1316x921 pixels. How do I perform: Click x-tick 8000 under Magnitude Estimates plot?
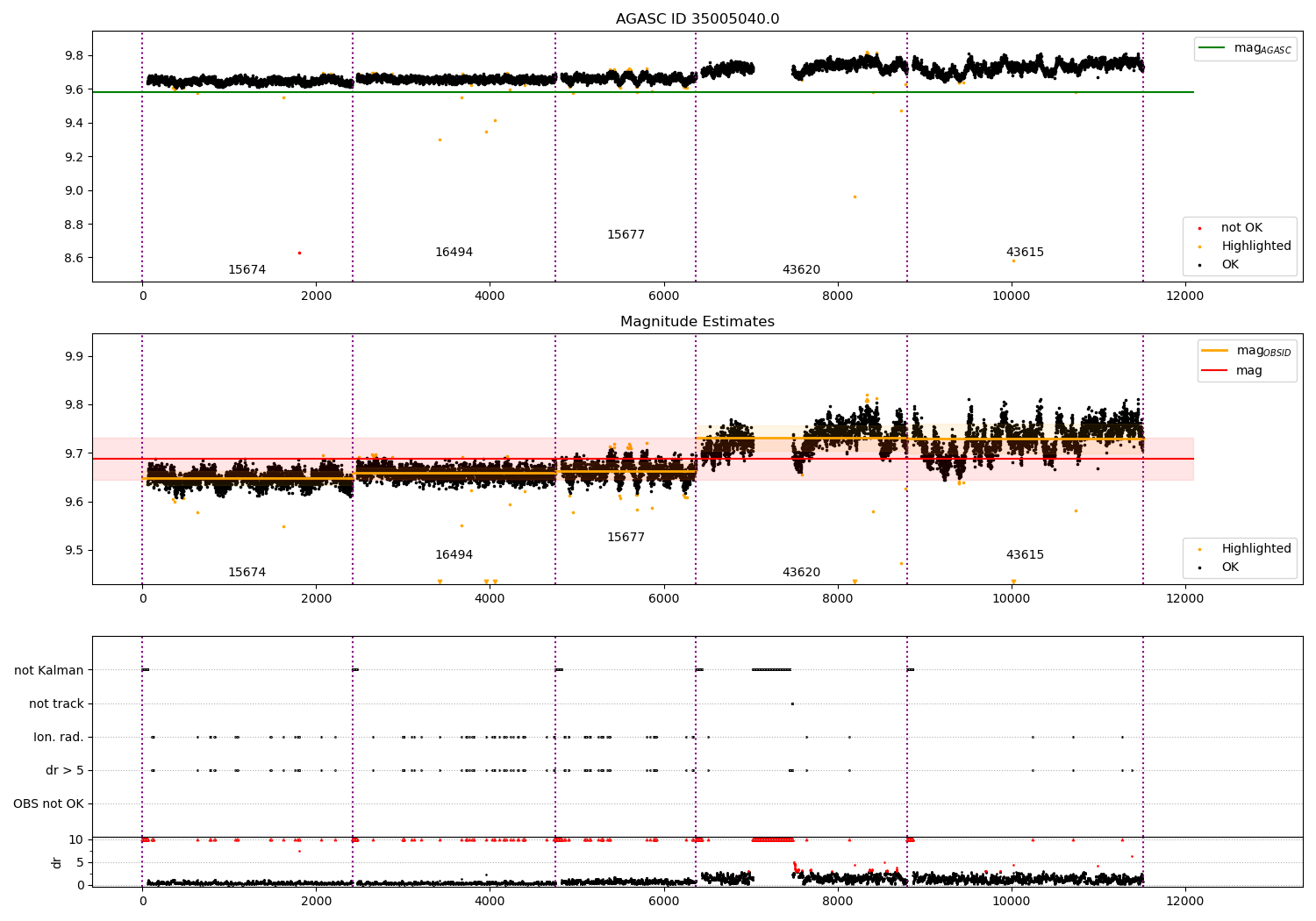[x=838, y=599]
